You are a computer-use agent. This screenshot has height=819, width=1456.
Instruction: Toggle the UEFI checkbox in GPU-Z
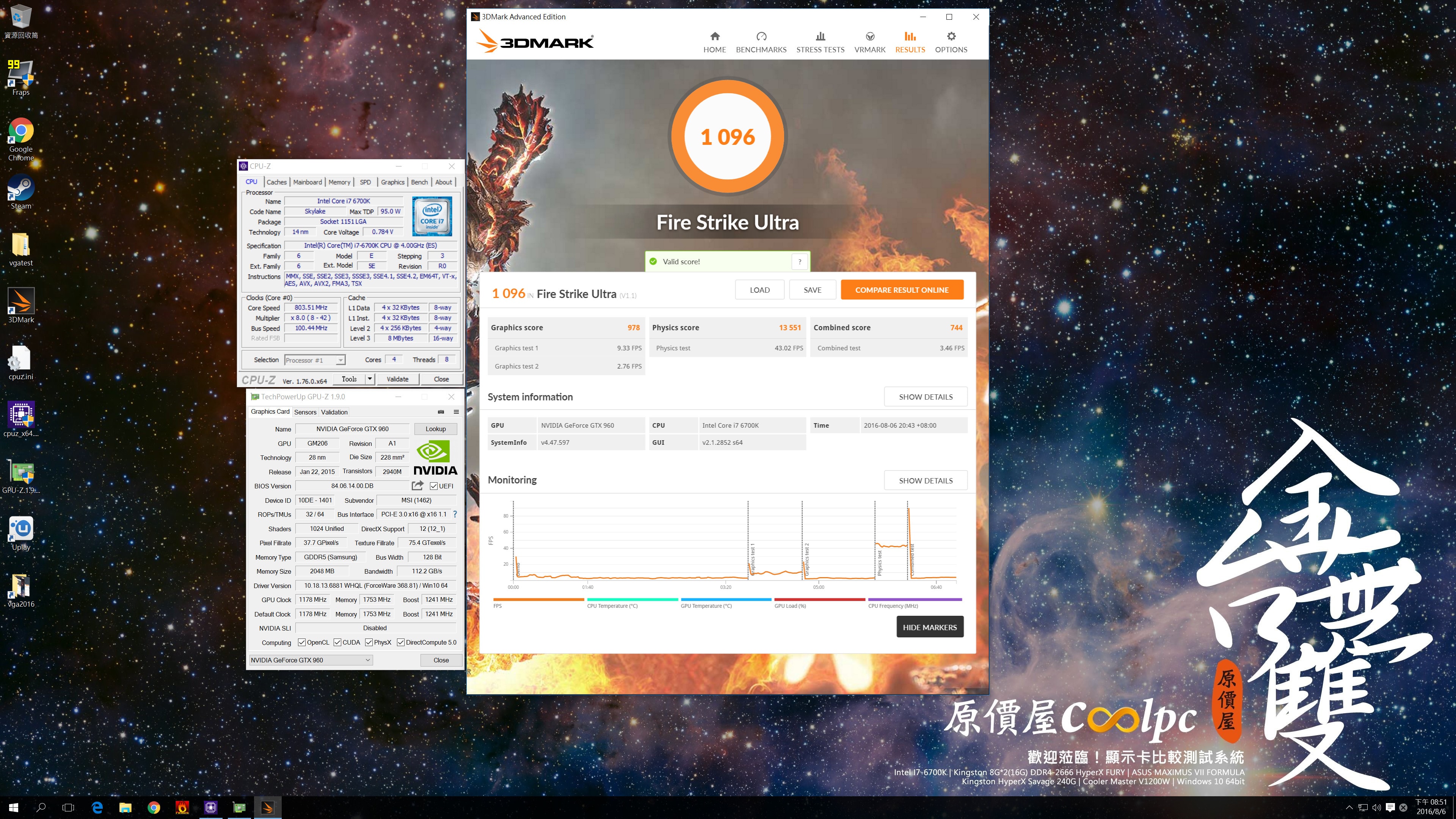[433, 486]
